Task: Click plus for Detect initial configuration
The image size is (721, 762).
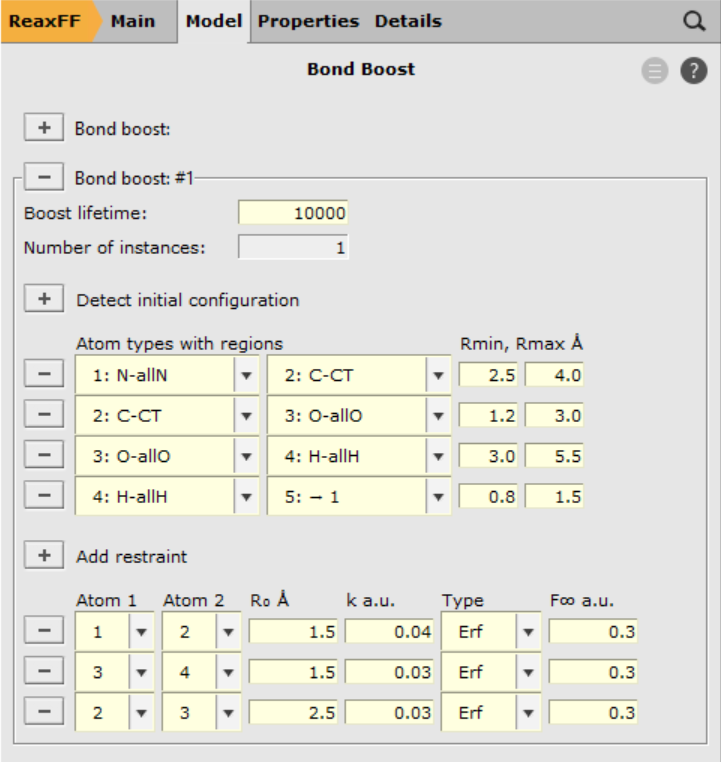Action: click(x=44, y=299)
